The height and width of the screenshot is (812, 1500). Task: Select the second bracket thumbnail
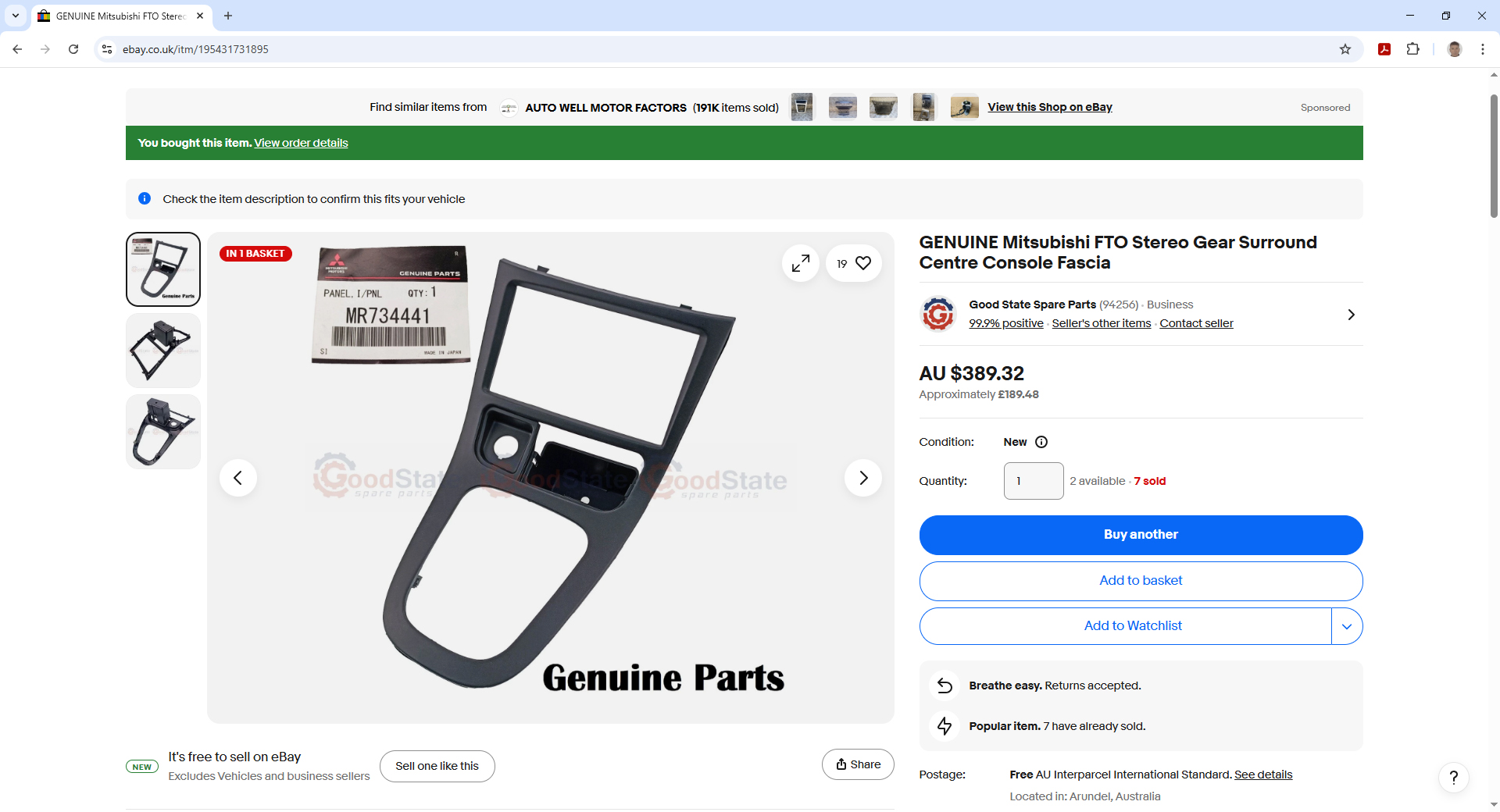point(163,351)
